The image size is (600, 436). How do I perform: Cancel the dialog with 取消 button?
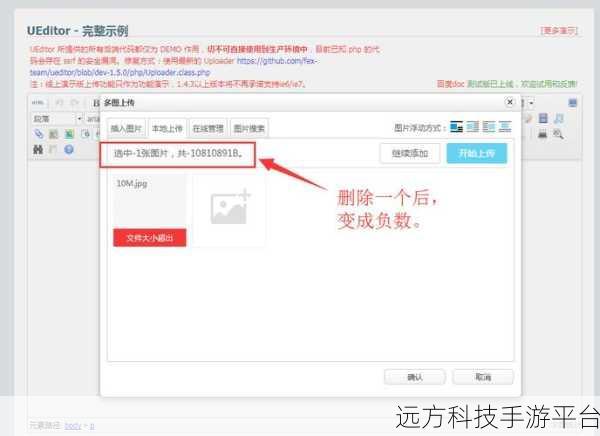[x=483, y=377]
